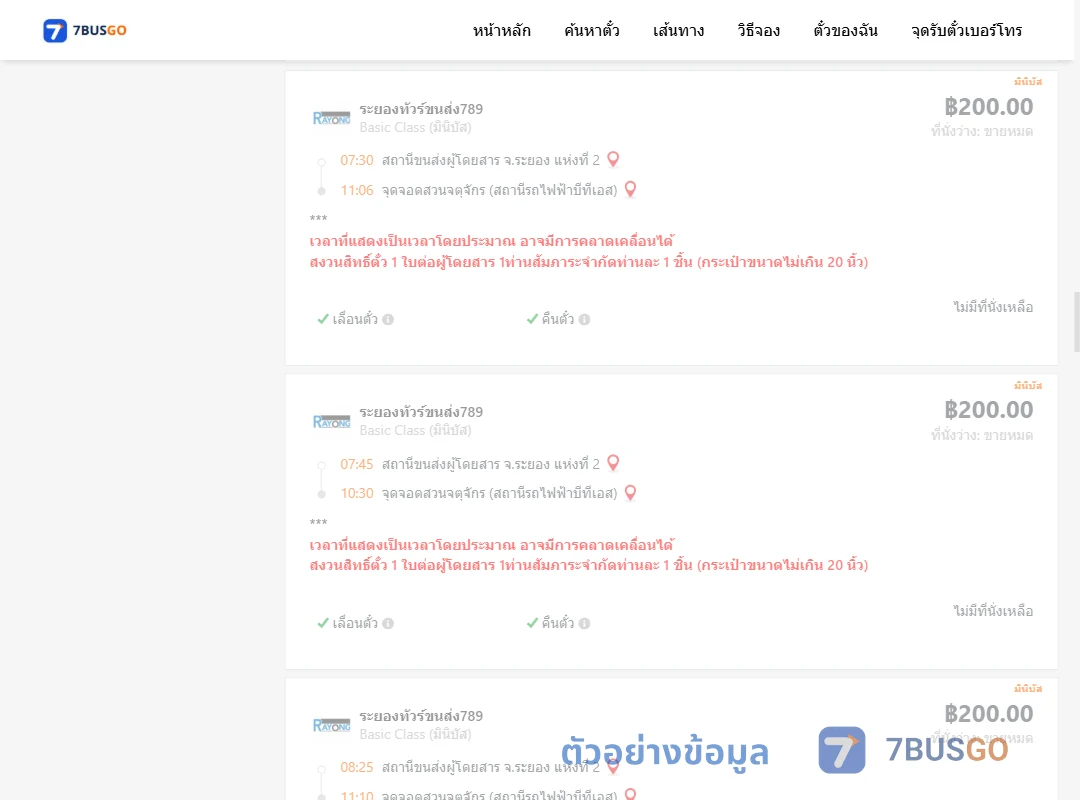Open เลื่อนตั๋ว info icon on 07:30 trip
The width and height of the screenshot is (1080, 800).
388,319
